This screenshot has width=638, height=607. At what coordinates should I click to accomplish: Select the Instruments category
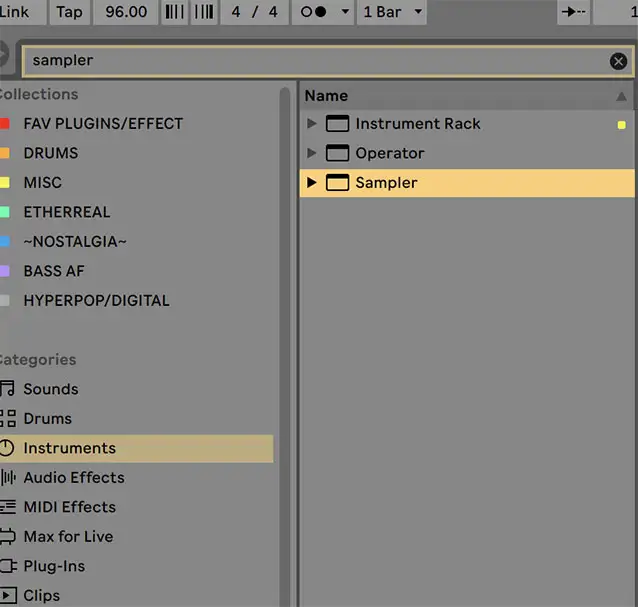click(x=69, y=448)
